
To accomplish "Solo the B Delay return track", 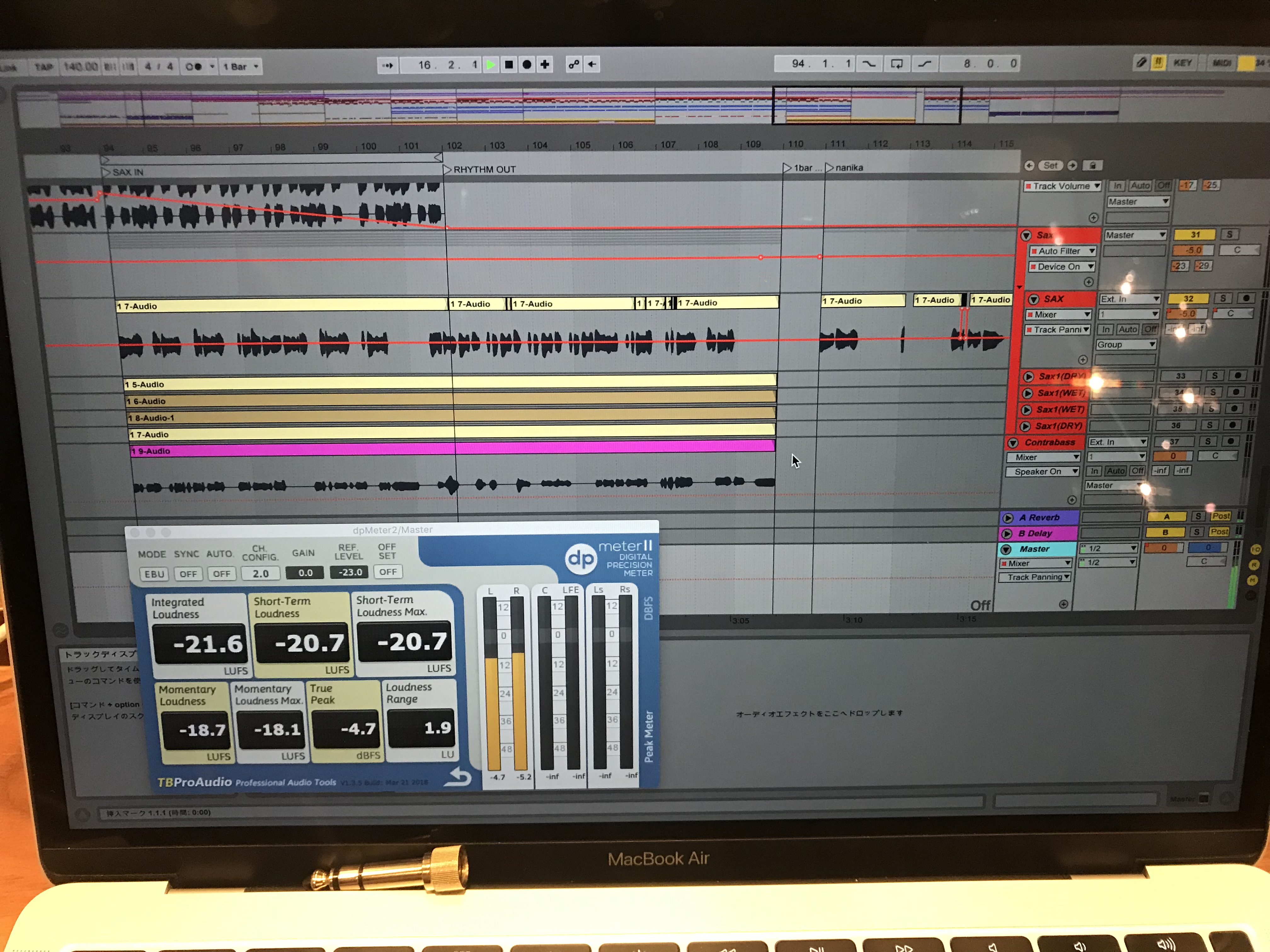I will tap(1197, 532).
